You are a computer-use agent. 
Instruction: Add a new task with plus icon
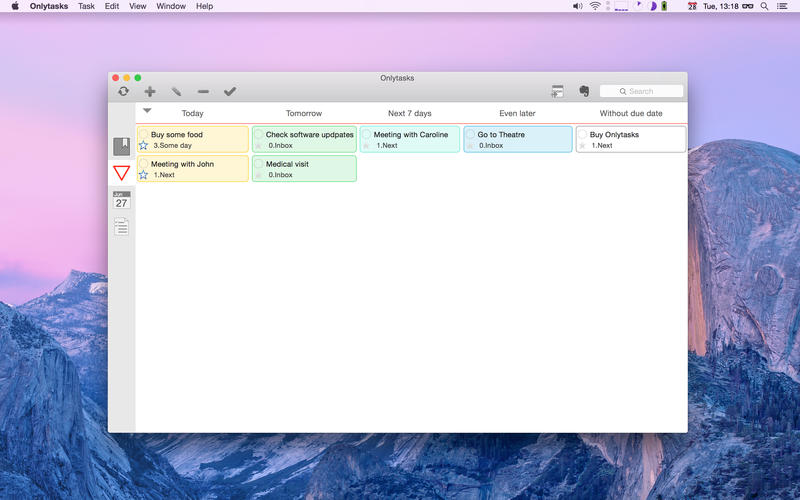(x=150, y=91)
